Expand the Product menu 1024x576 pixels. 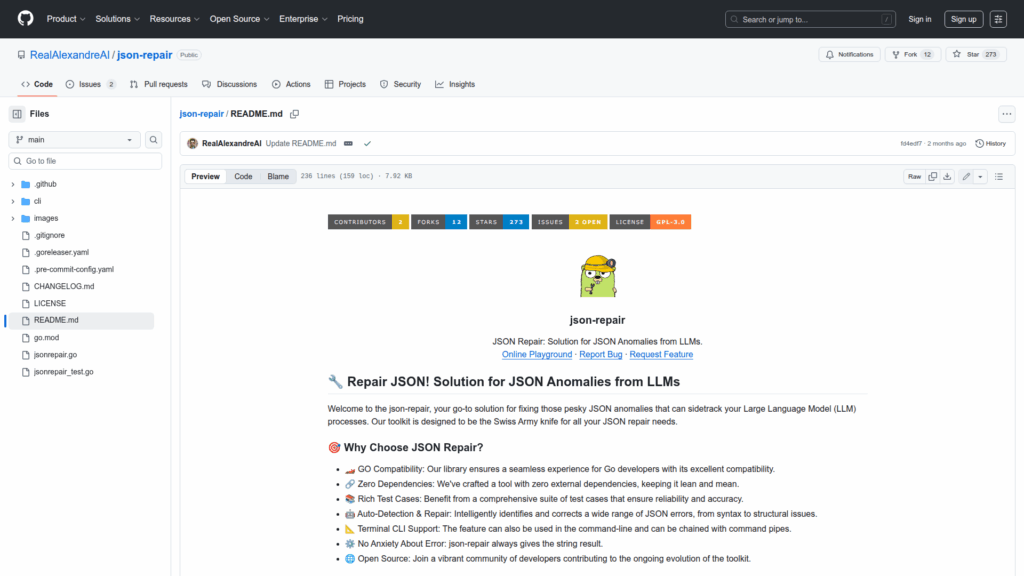[x=66, y=19]
